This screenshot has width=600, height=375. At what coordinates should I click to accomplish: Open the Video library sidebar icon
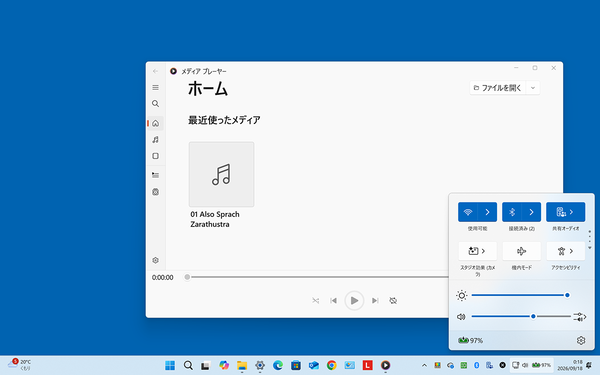(155, 156)
